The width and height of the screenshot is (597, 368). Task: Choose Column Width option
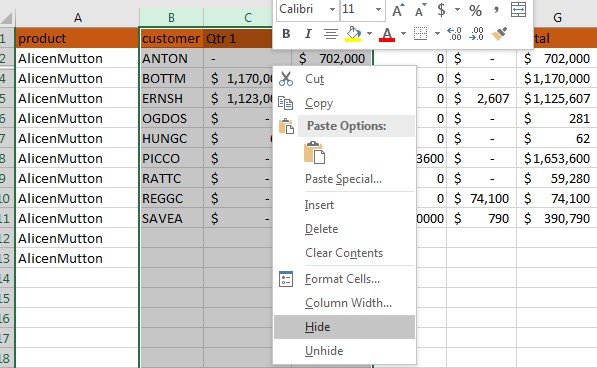(x=345, y=303)
